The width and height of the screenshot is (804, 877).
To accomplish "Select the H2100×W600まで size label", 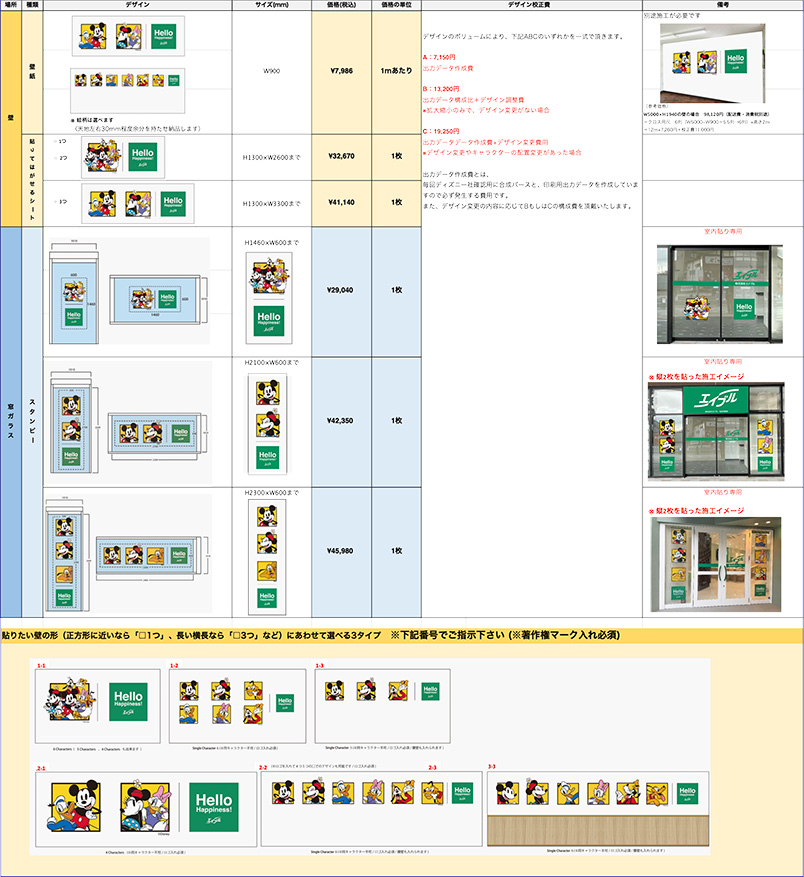I will click(271, 362).
